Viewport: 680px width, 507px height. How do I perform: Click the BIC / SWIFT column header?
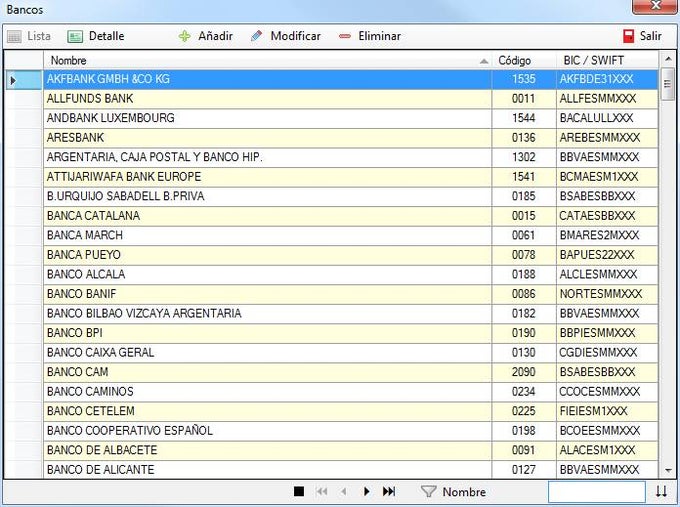pyautogui.click(x=607, y=60)
